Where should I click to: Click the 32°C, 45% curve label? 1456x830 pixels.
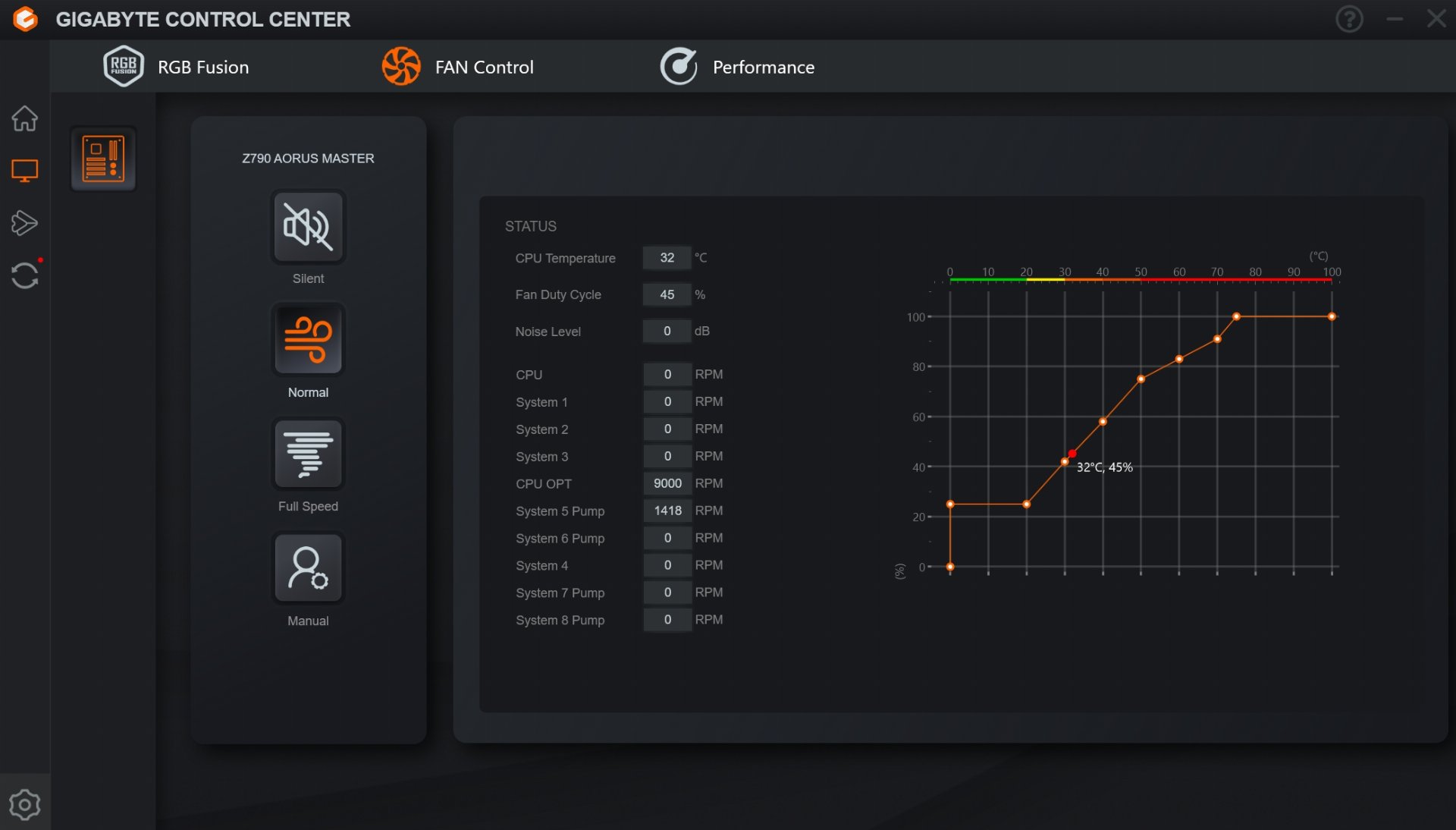coord(1104,467)
